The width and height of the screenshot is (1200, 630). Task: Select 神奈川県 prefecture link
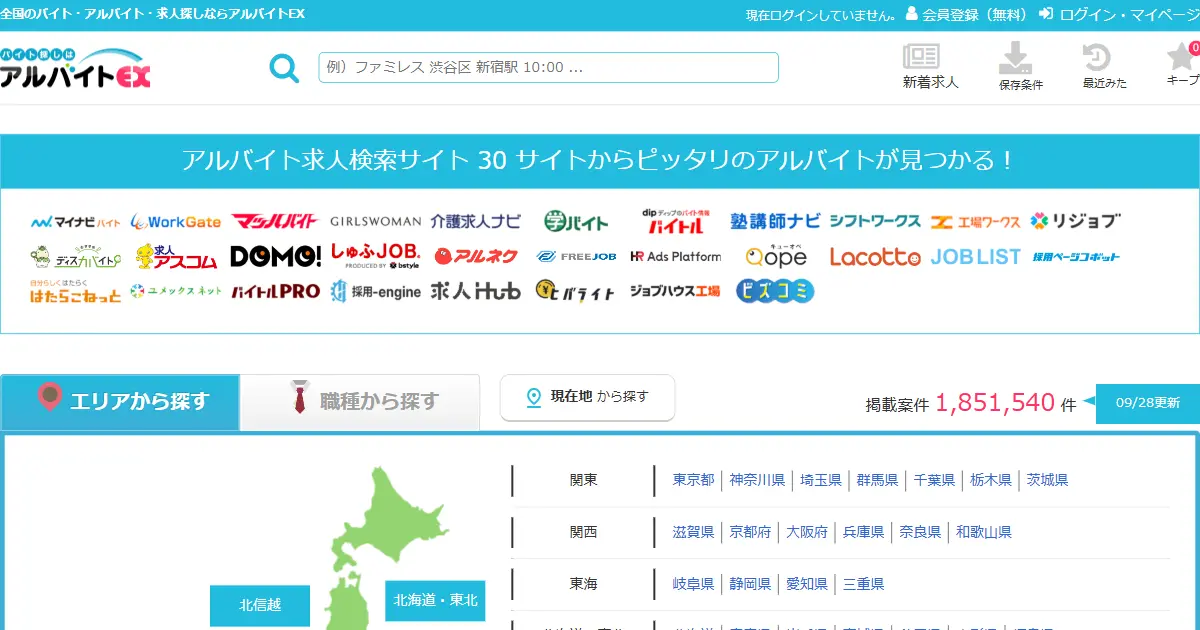pos(757,480)
